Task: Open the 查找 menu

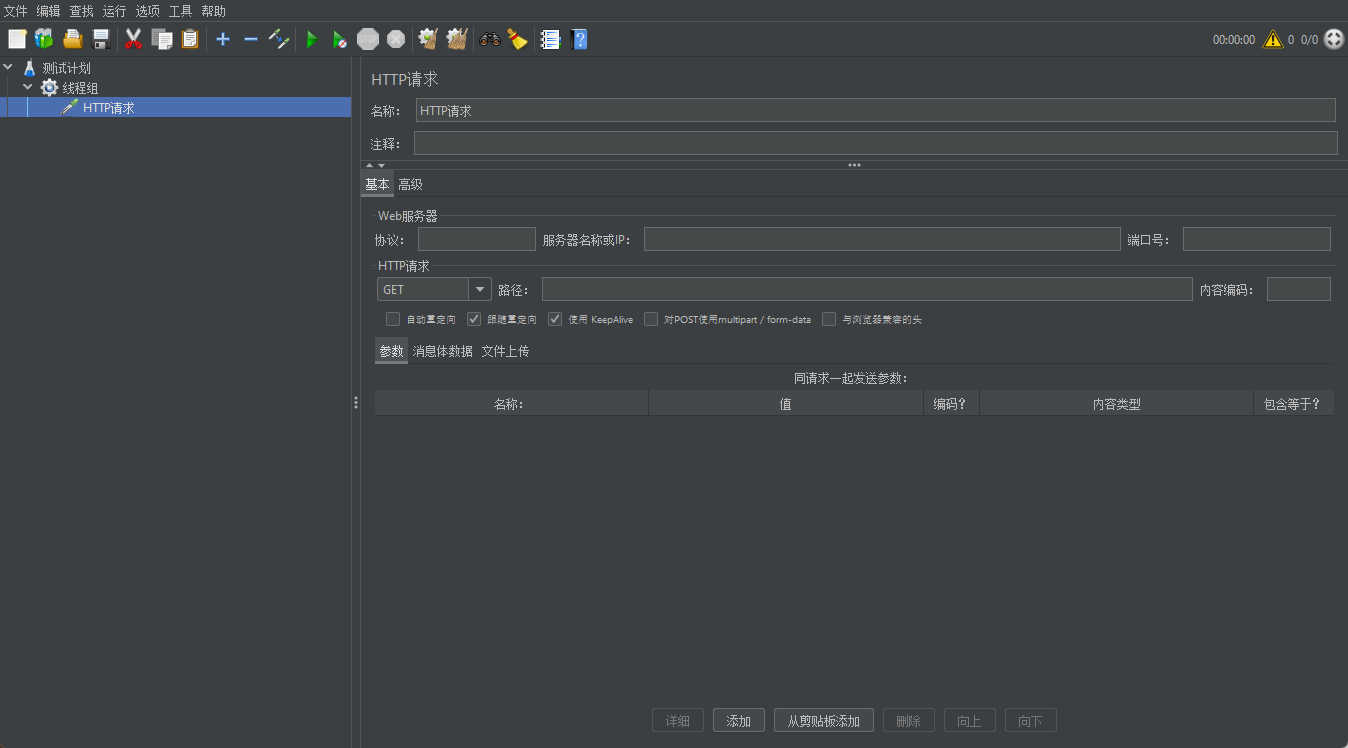Action: pos(82,11)
